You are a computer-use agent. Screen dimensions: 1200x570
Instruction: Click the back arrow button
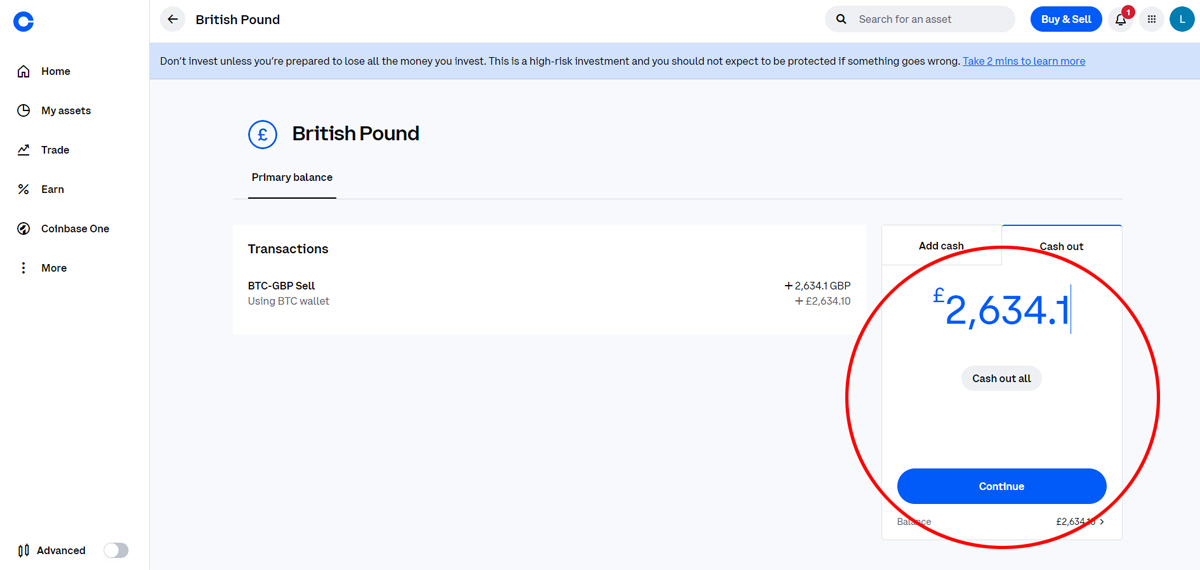coord(173,19)
